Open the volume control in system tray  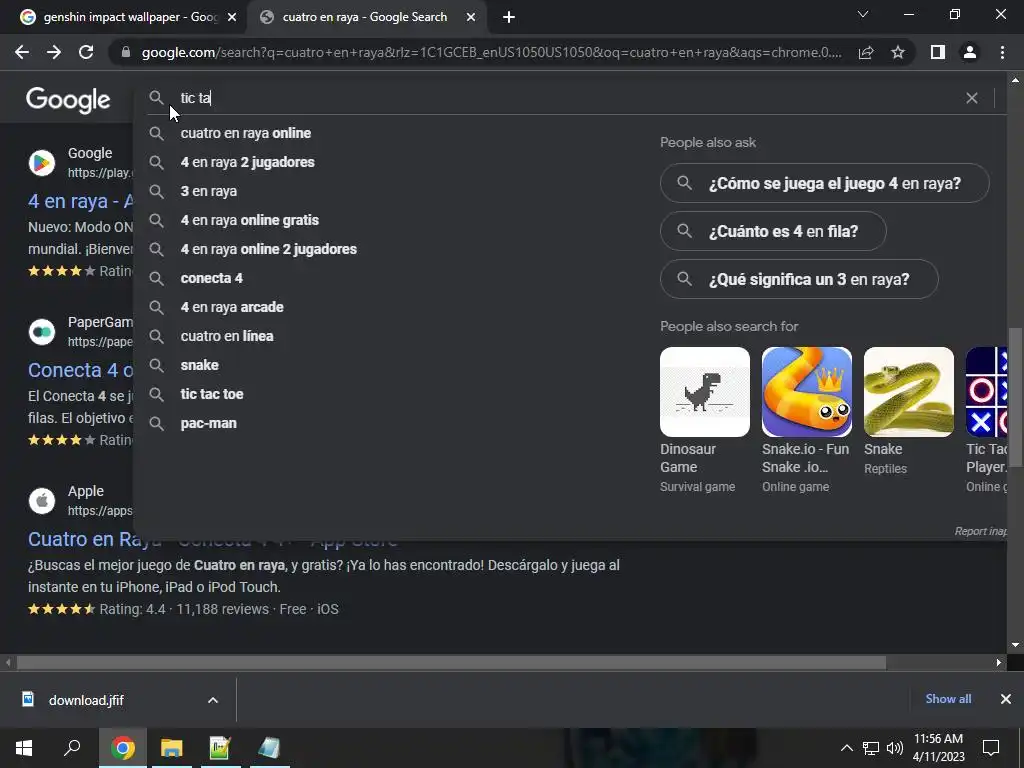tap(895, 748)
